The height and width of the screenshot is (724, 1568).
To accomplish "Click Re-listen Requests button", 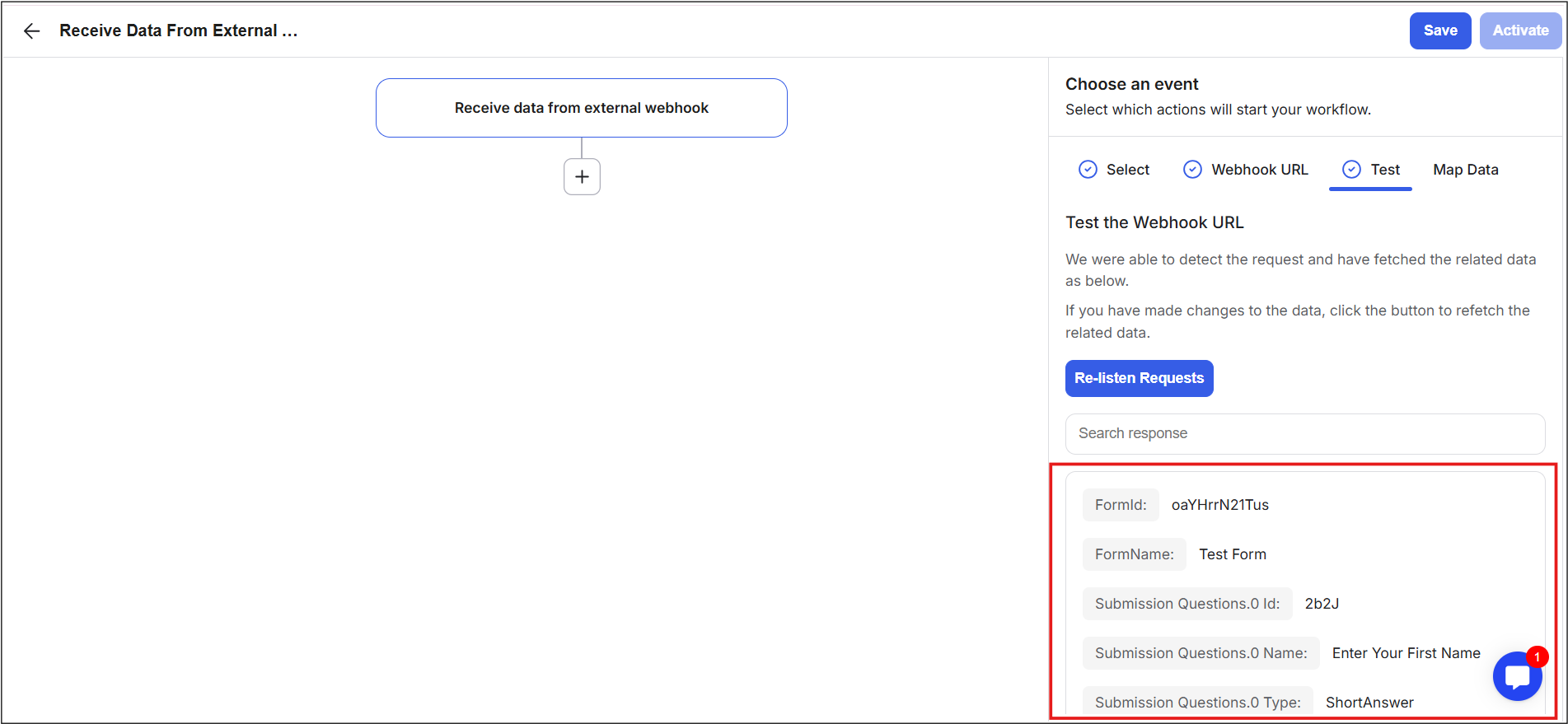I will click(x=1139, y=378).
